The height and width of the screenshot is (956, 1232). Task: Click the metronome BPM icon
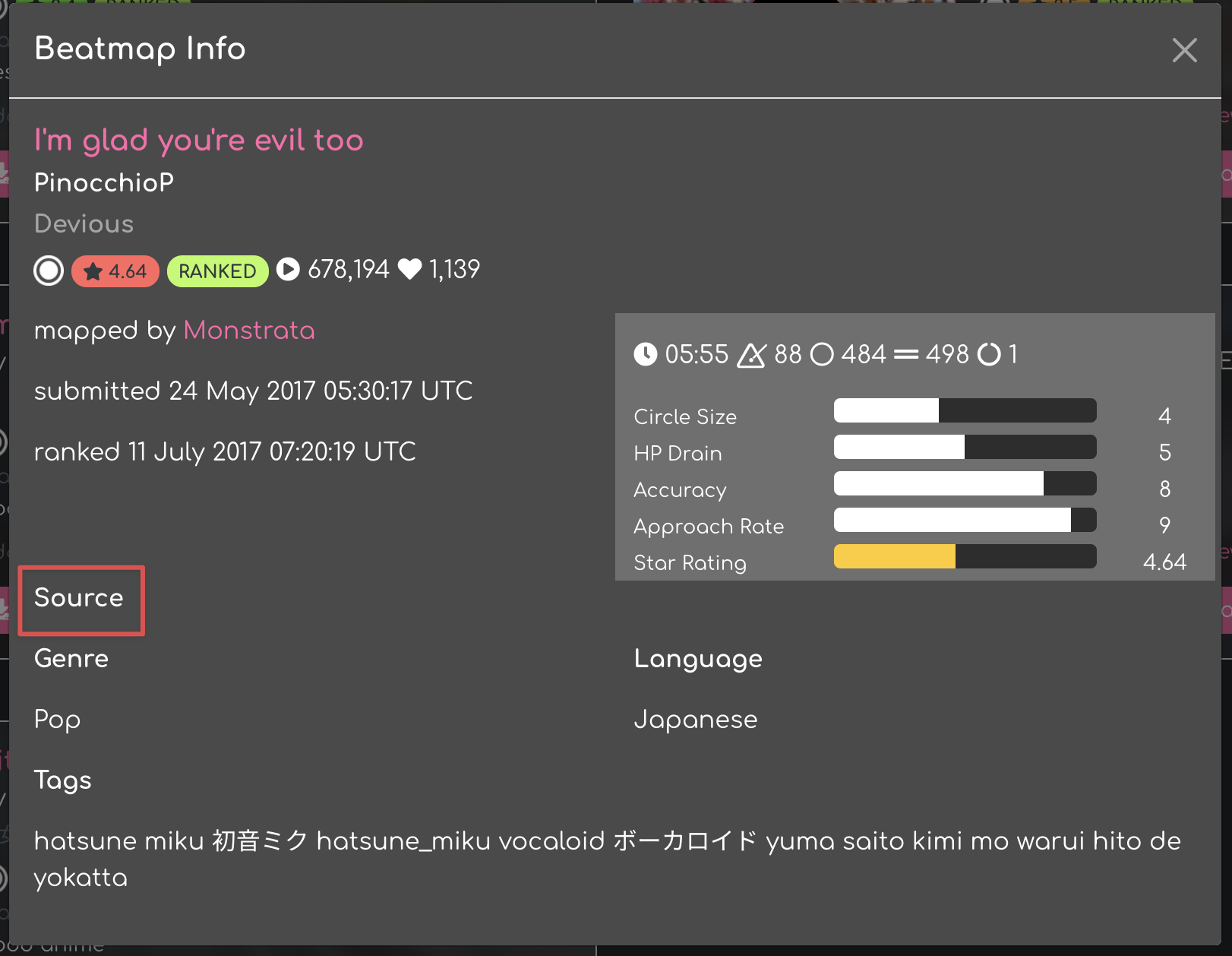[x=751, y=354]
